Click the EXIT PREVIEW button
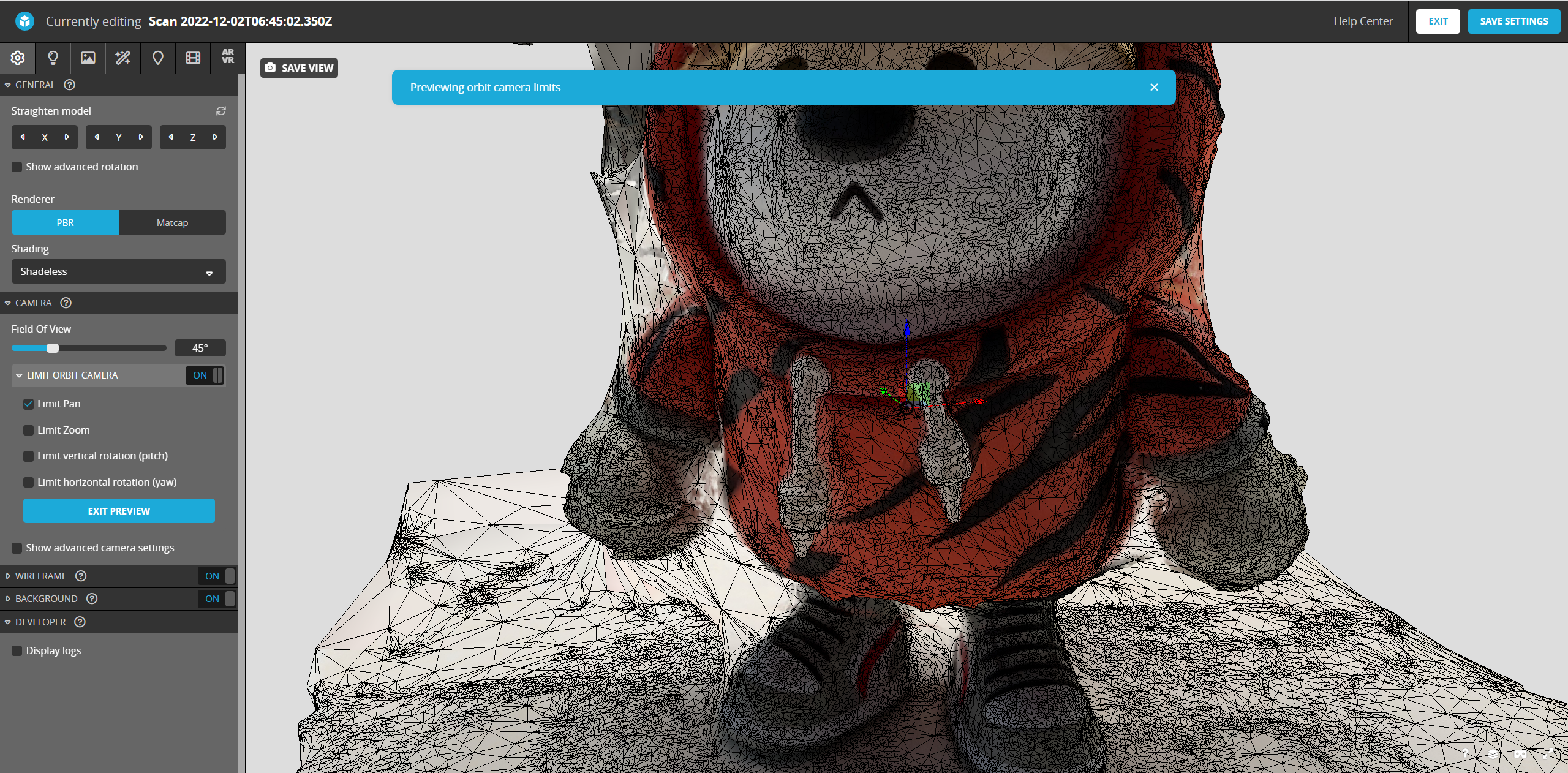 [119, 511]
